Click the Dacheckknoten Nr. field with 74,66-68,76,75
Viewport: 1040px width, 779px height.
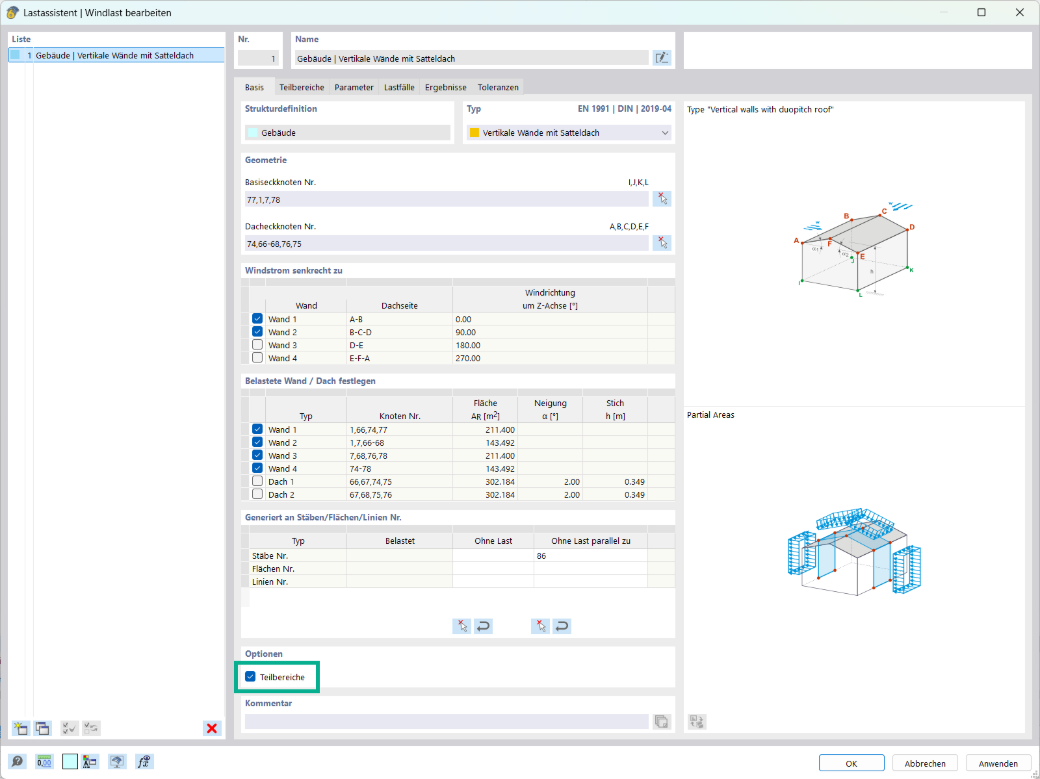(446, 244)
